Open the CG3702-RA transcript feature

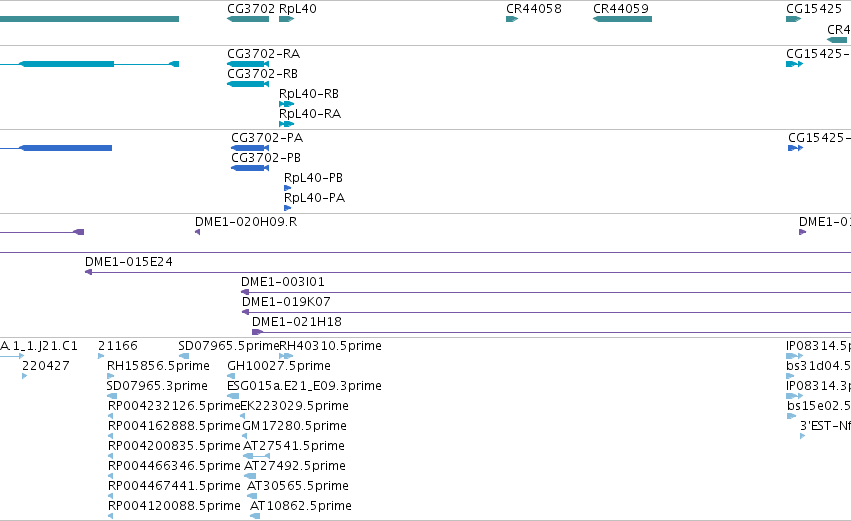tap(248, 64)
